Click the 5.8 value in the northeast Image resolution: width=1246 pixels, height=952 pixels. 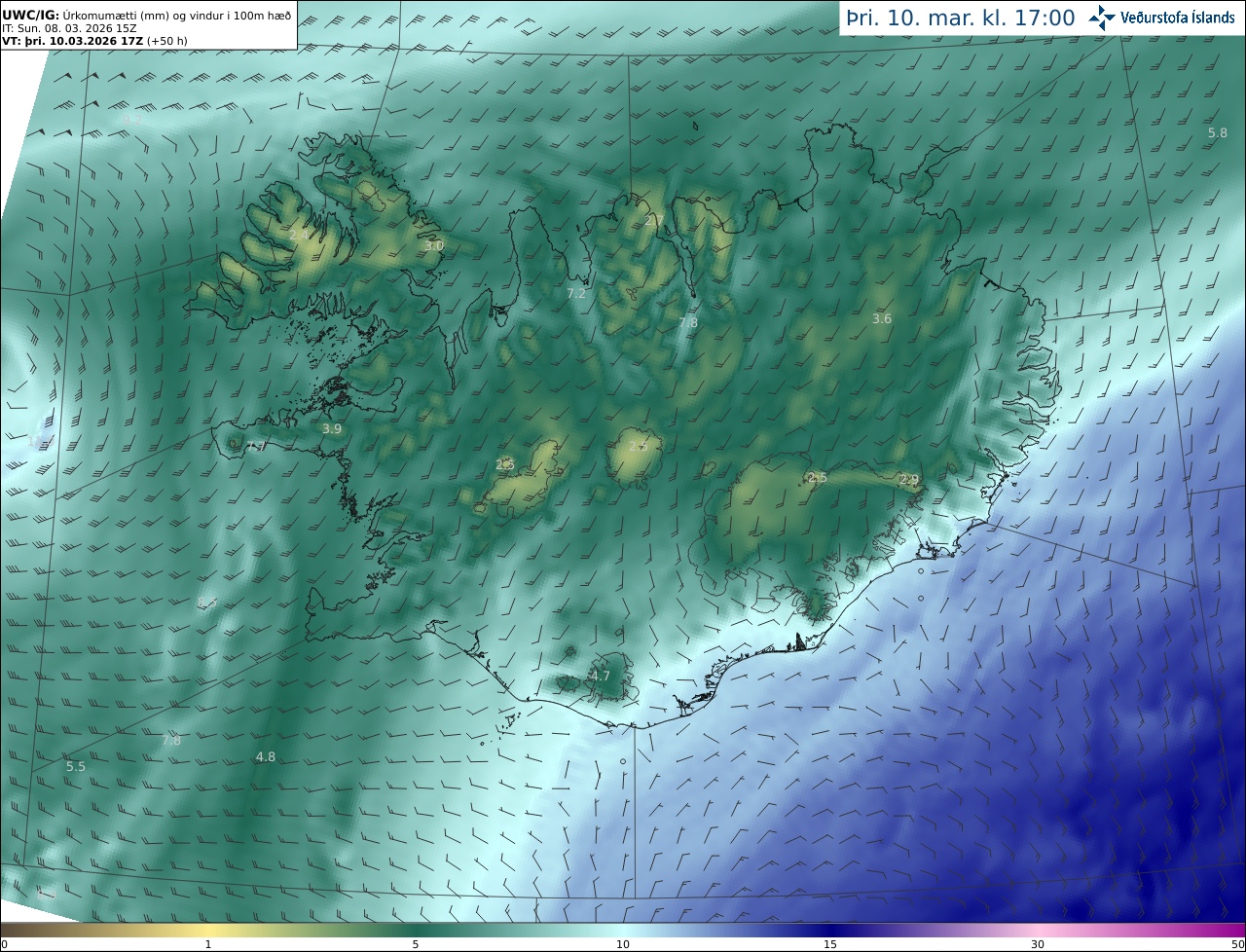click(1217, 132)
